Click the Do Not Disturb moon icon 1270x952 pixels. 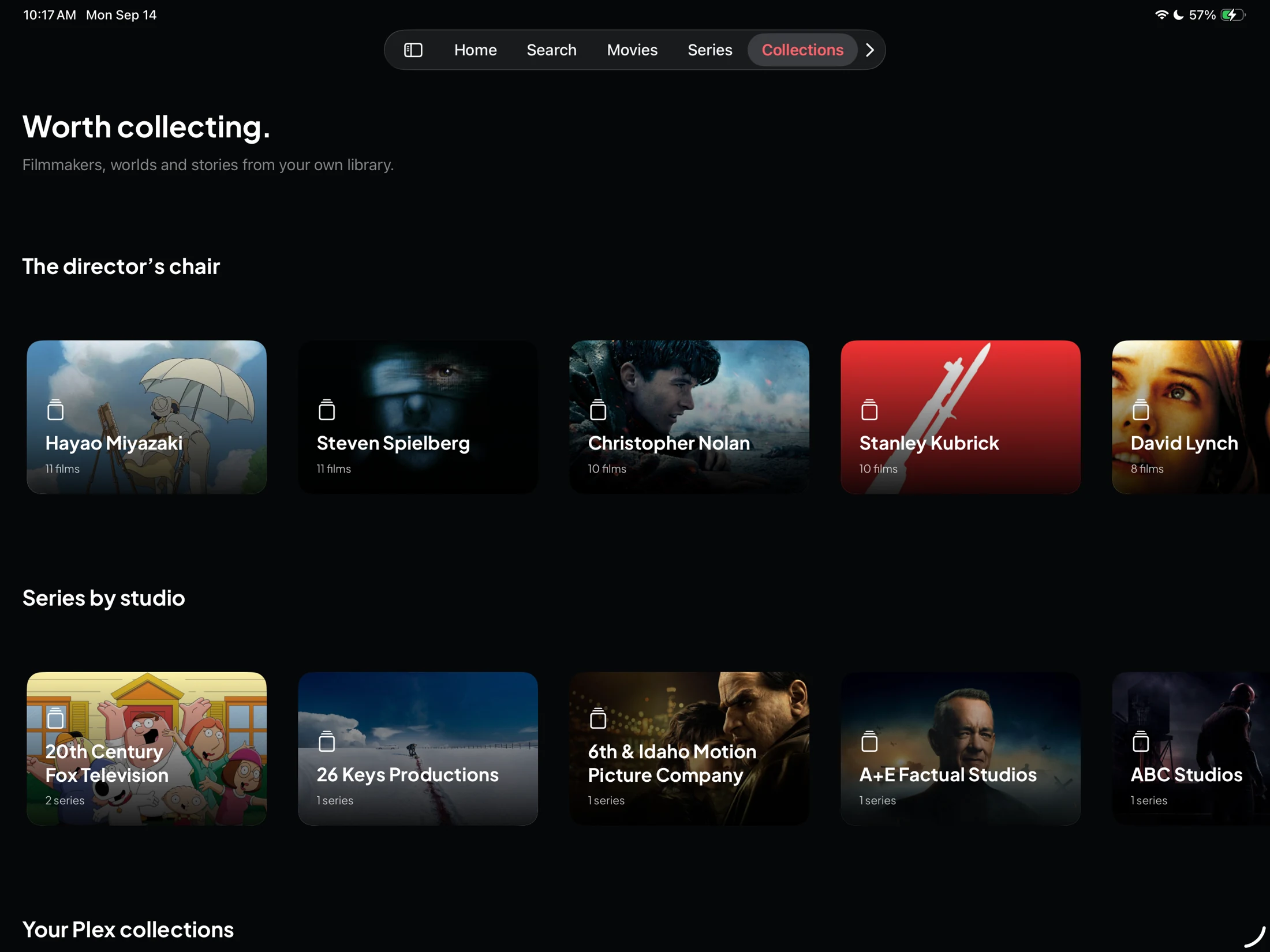click(1178, 15)
